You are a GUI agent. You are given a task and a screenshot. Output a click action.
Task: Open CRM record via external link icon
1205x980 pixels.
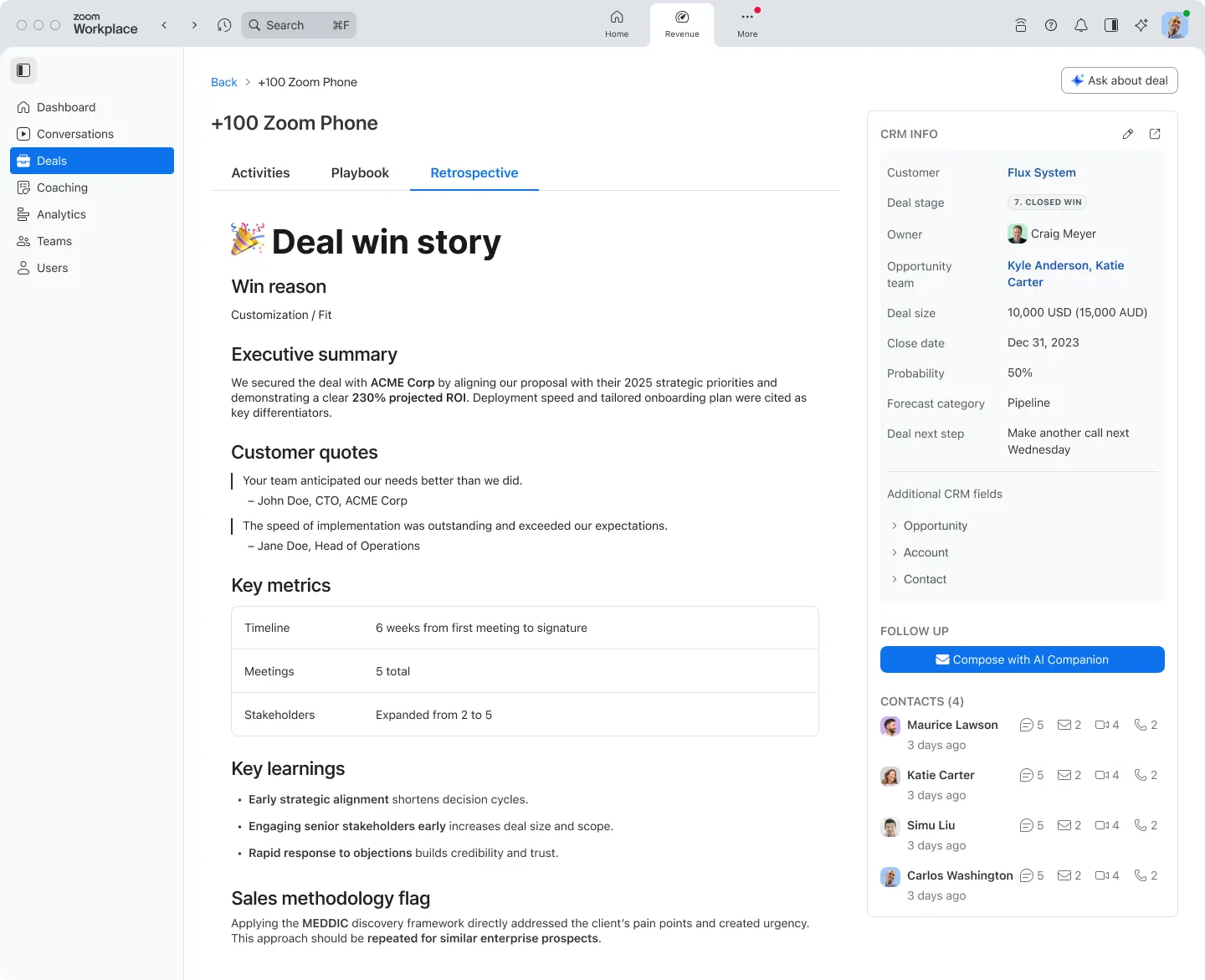pos(1155,134)
